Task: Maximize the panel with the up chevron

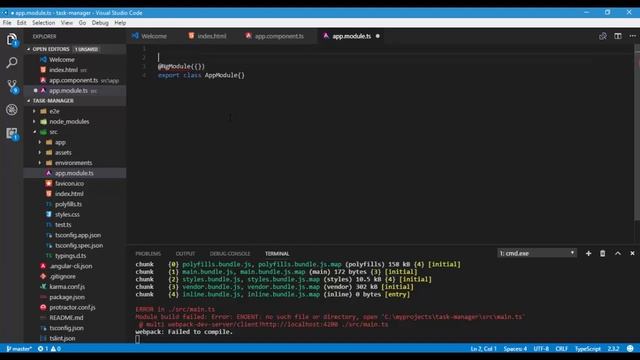Action: pyautogui.click(x=618, y=253)
